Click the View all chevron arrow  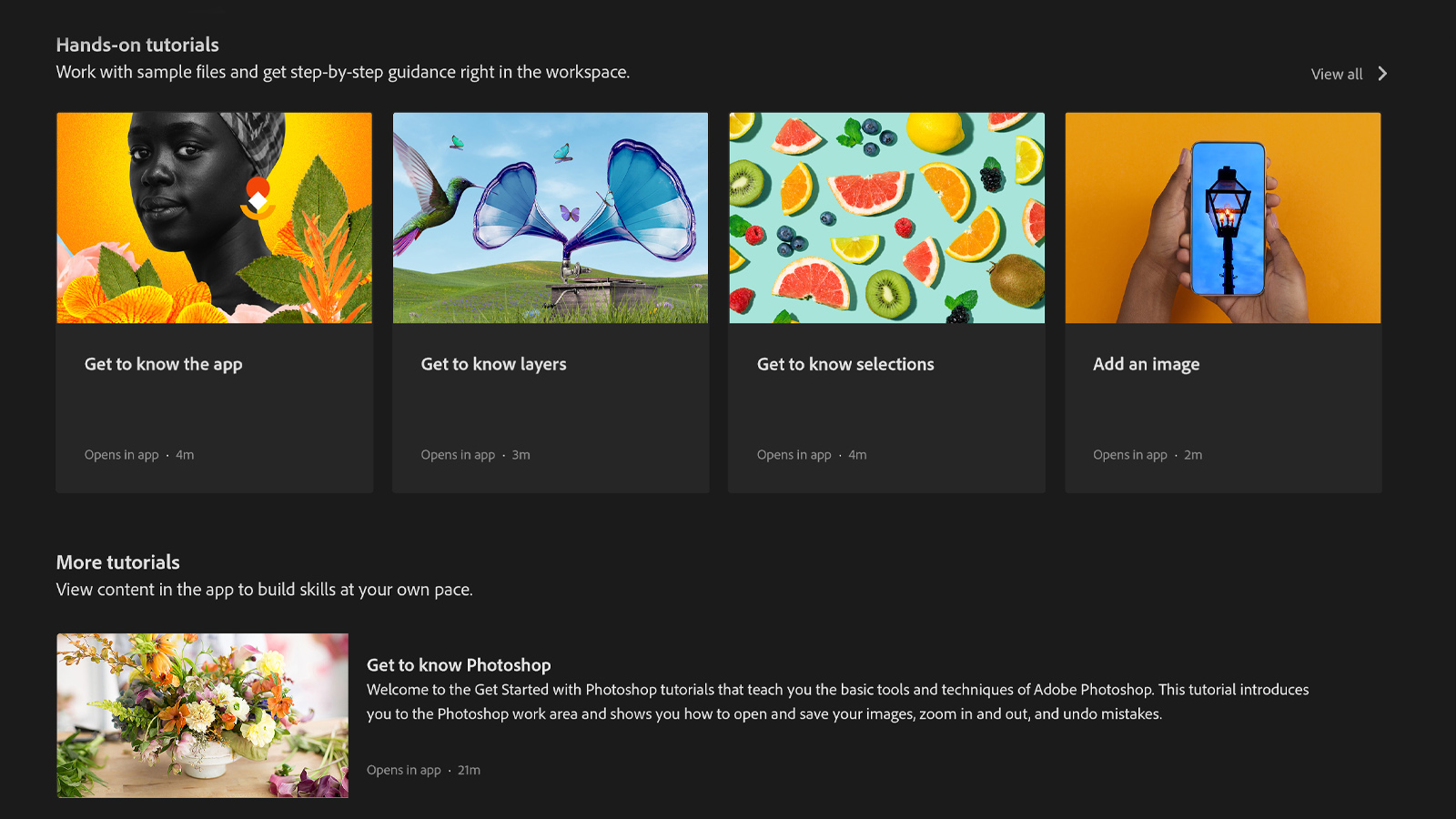[1382, 74]
